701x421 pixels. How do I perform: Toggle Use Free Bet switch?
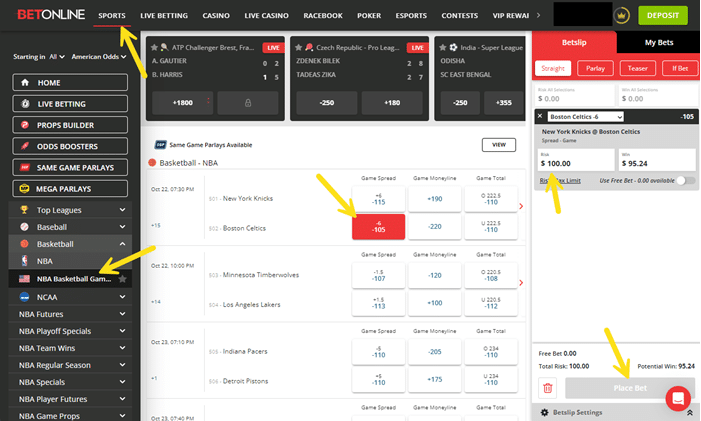[685, 181]
